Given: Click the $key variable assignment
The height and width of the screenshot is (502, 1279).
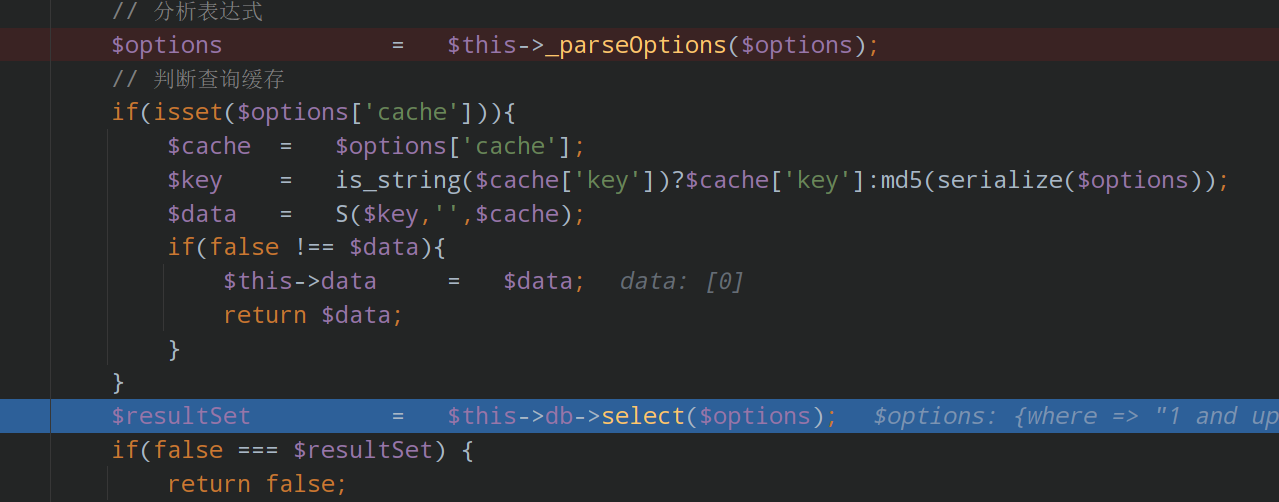Looking at the screenshot, I should (195, 180).
